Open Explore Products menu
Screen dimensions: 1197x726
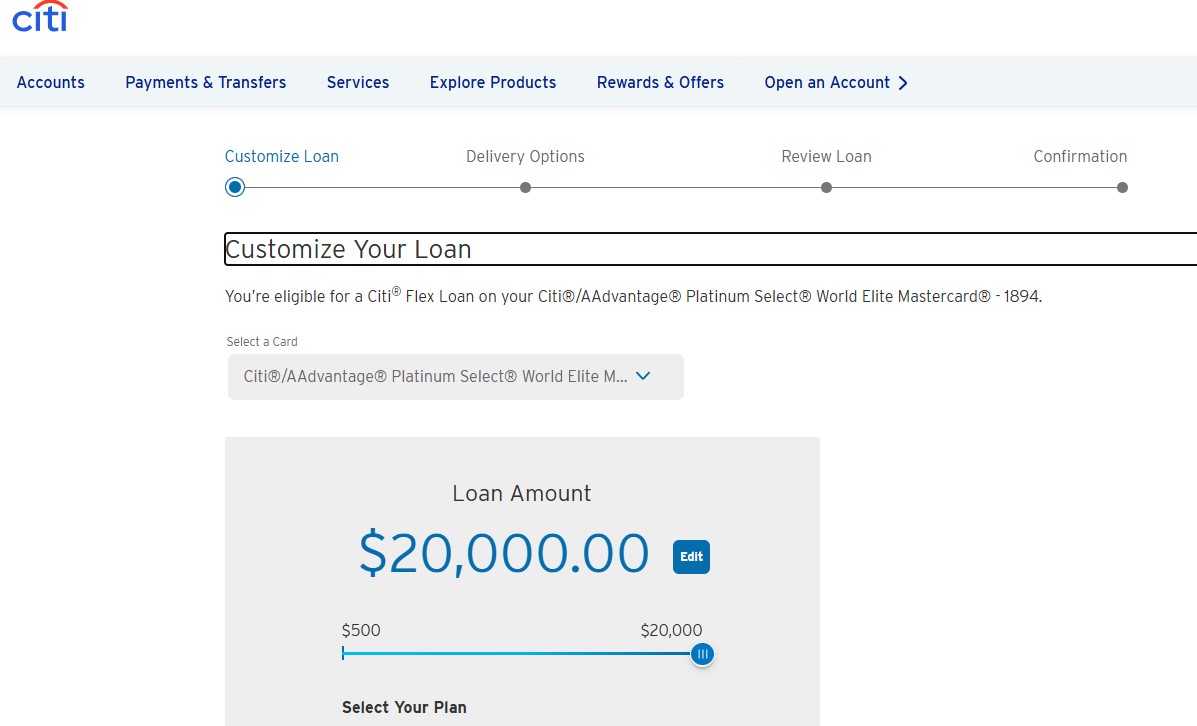tap(493, 82)
